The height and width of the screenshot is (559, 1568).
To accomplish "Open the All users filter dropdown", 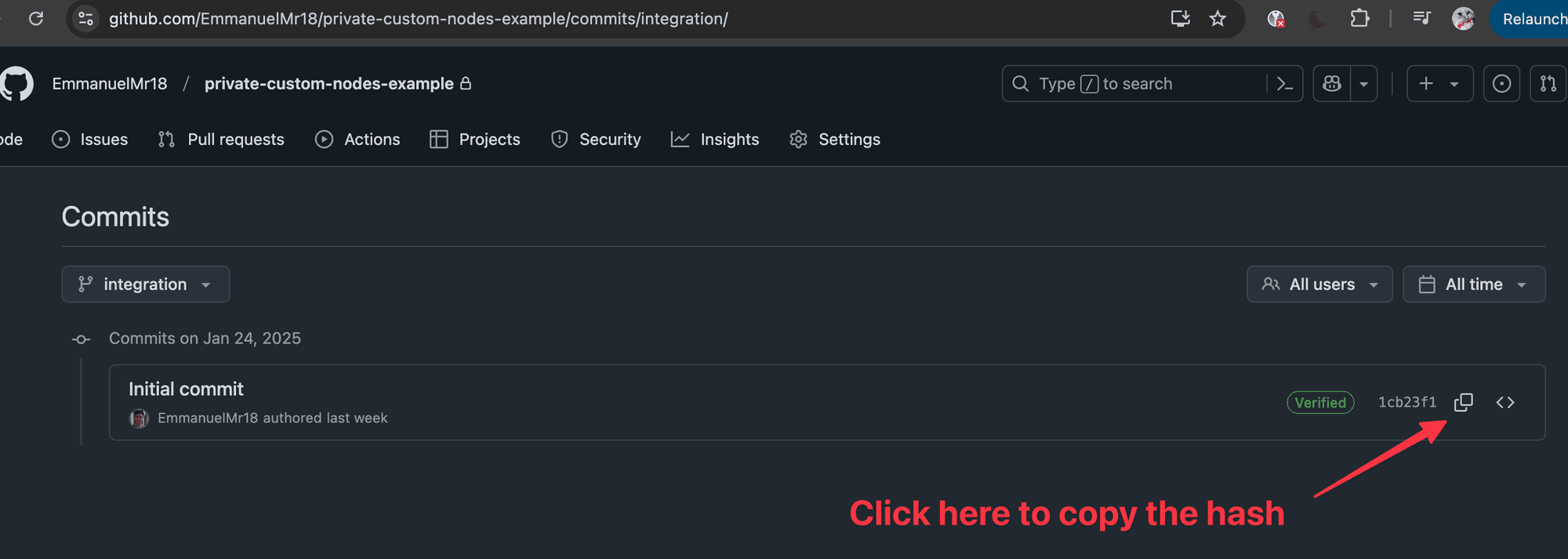I will (1319, 284).
